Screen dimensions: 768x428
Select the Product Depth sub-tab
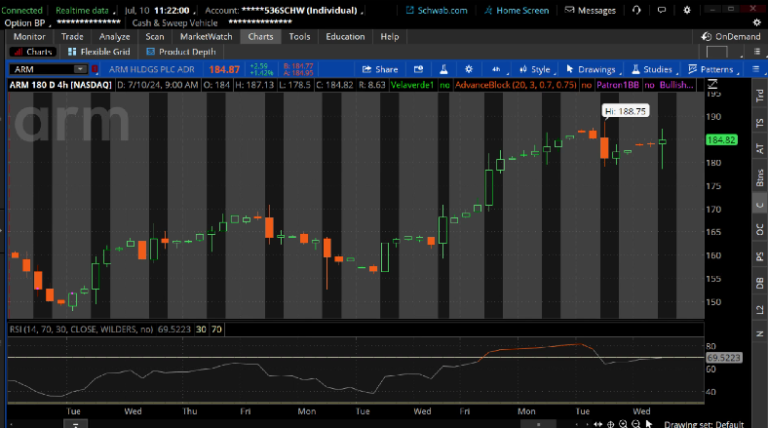pos(181,52)
